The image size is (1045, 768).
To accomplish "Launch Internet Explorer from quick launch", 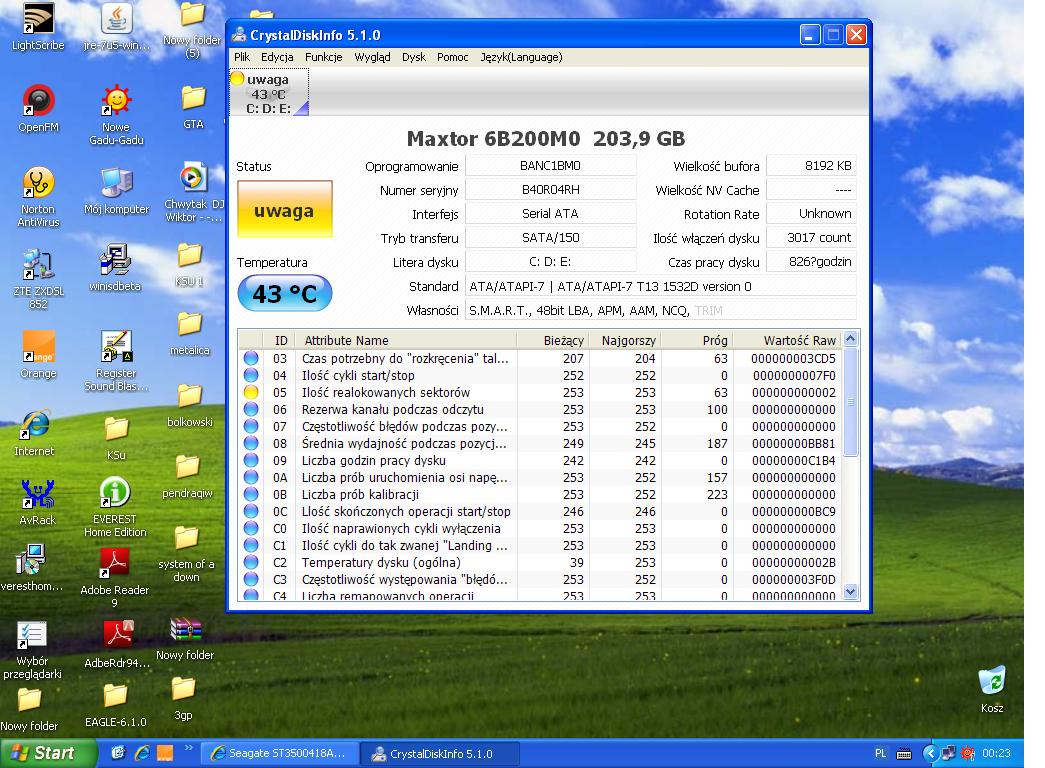I will tap(142, 753).
